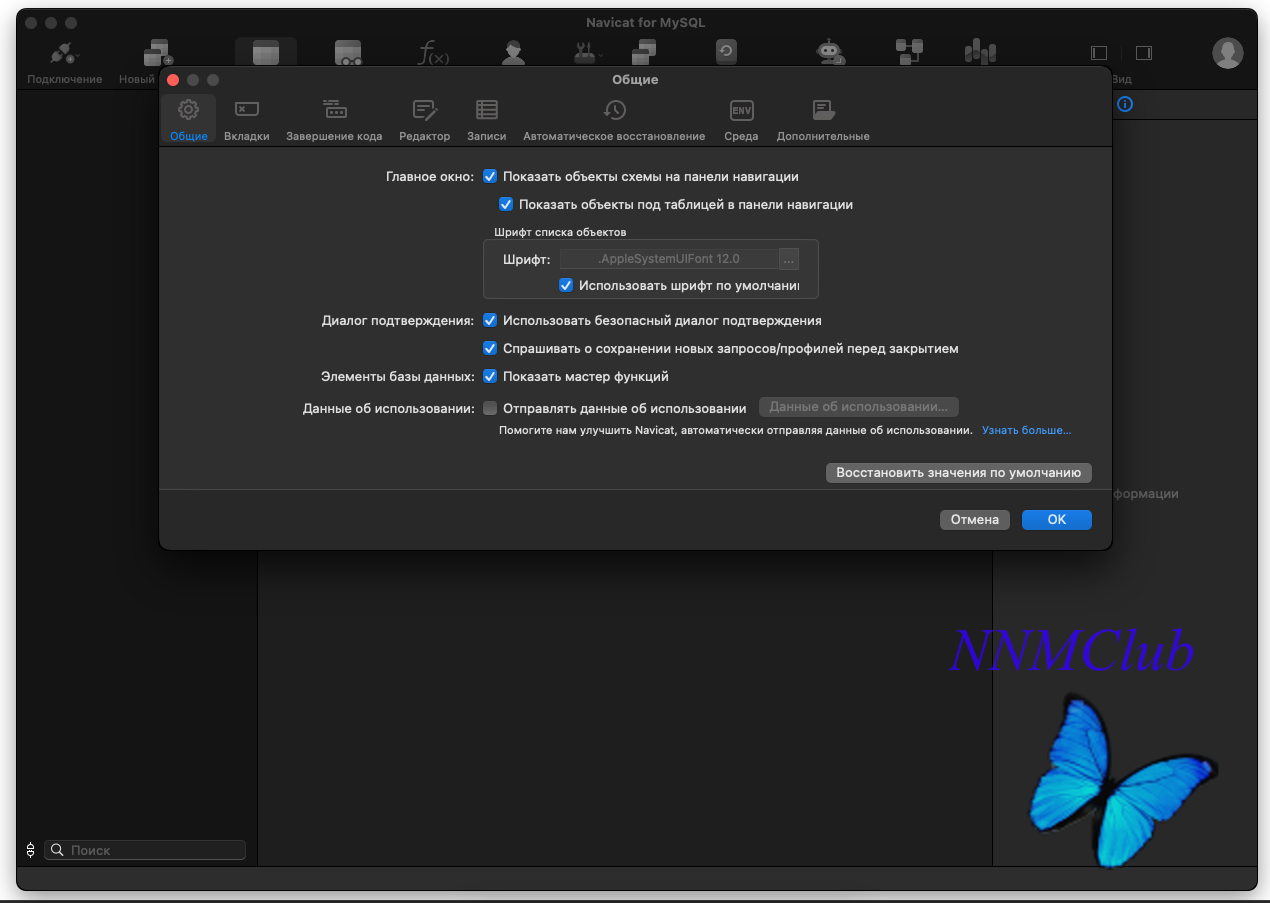The width and height of the screenshot is (1270, 903).
Task: Uncheck Показать объекты под таблицей checkbox
Action: click(x=506, y=204)
